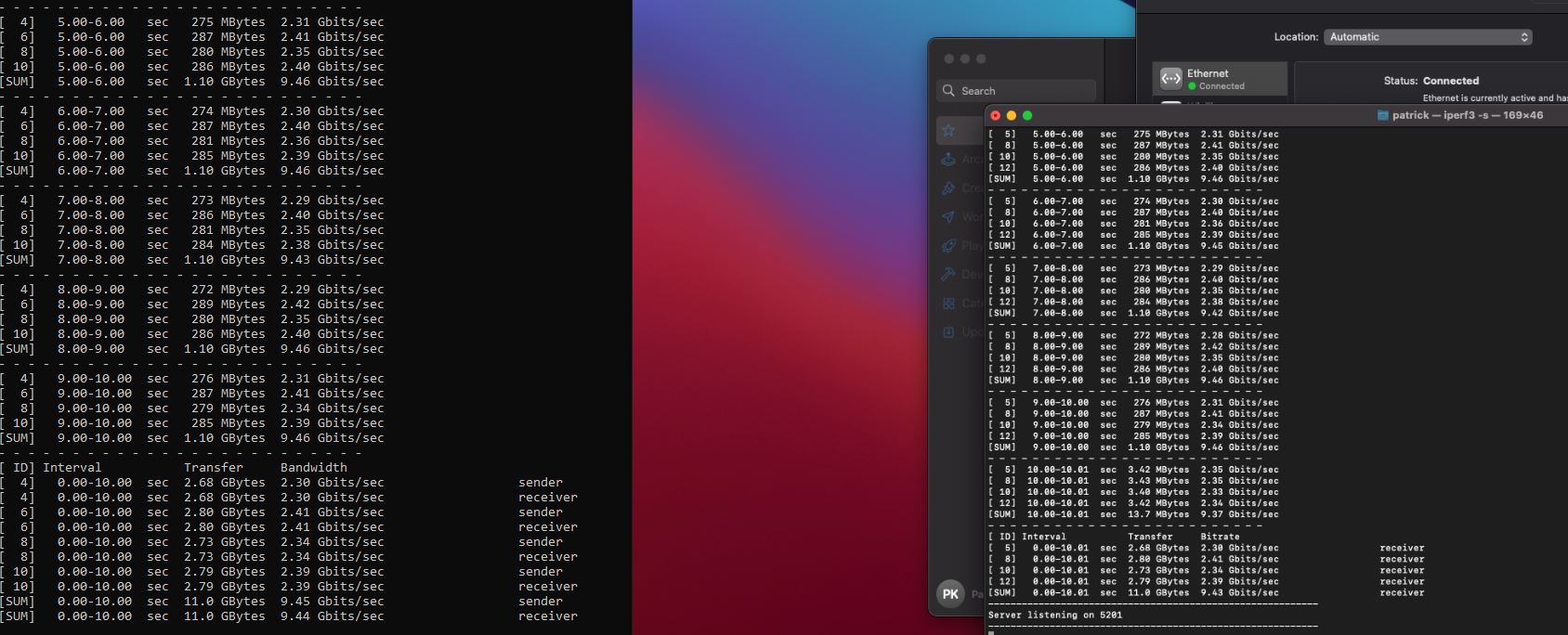This screenshot has height=635, width=1568.
Task: Click '9.37 Gbits/sec' in iperf3 server terminal
Action: click(1239, 514)
